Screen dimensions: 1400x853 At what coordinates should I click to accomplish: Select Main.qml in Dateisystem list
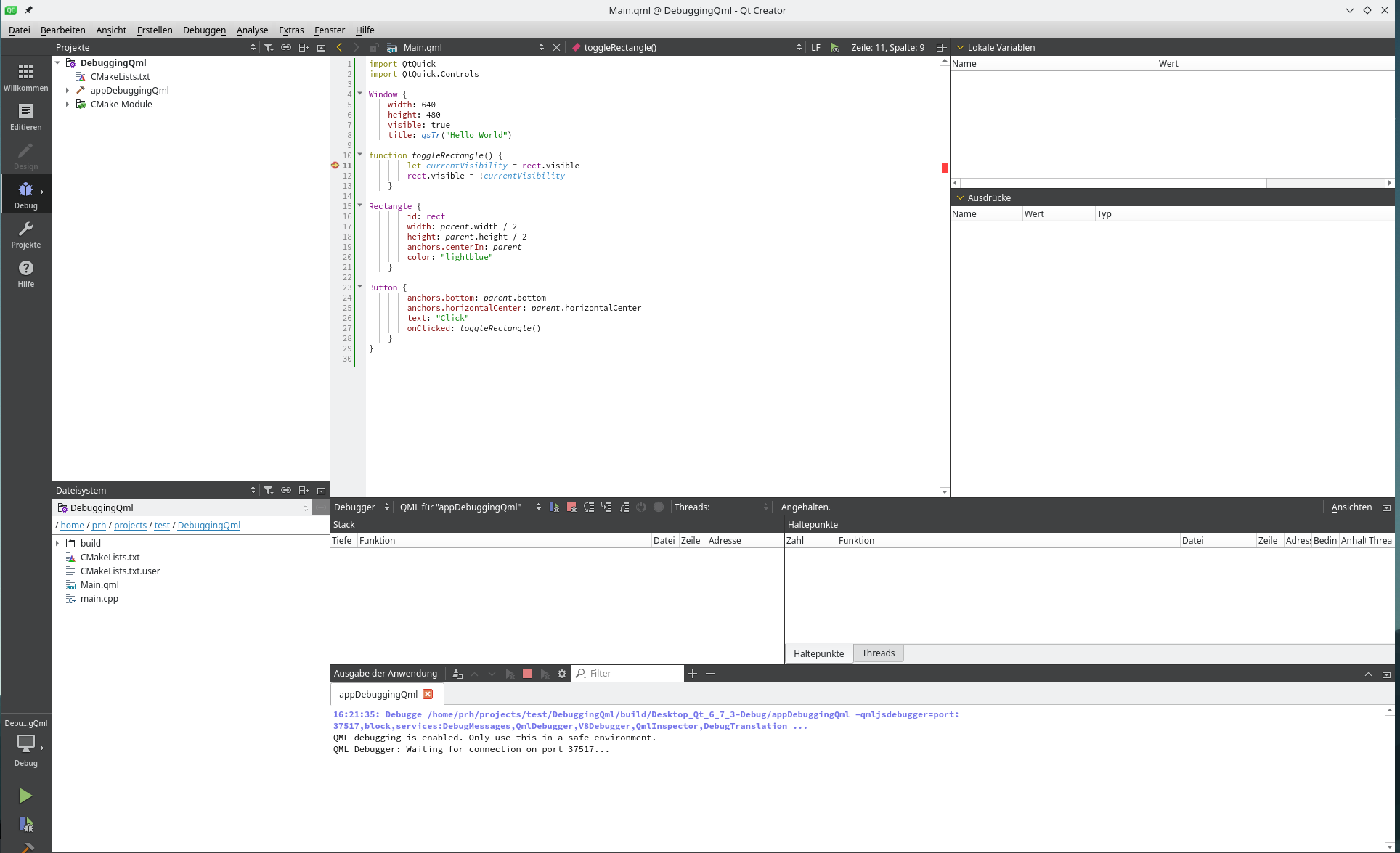pyautogui.click(x=99, y=584)
